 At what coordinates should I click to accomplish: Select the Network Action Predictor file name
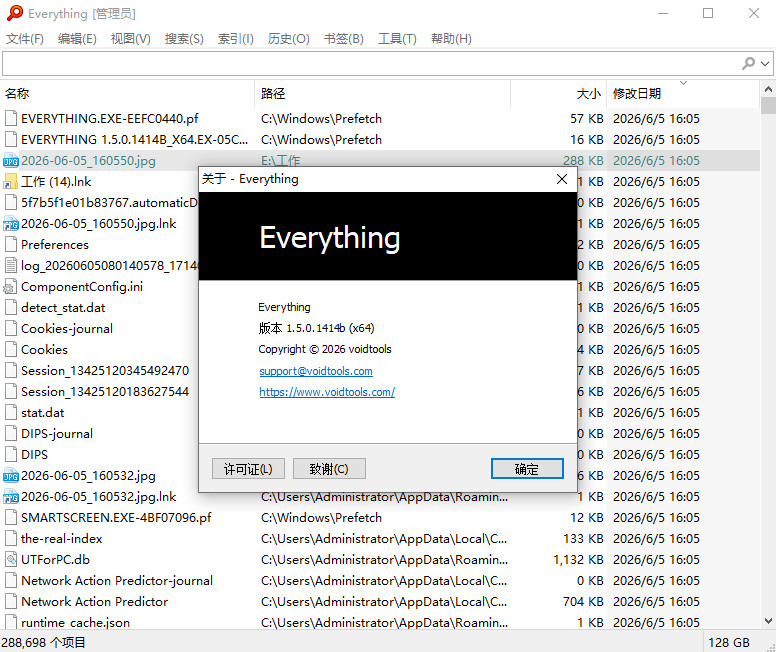click(95, 602)
